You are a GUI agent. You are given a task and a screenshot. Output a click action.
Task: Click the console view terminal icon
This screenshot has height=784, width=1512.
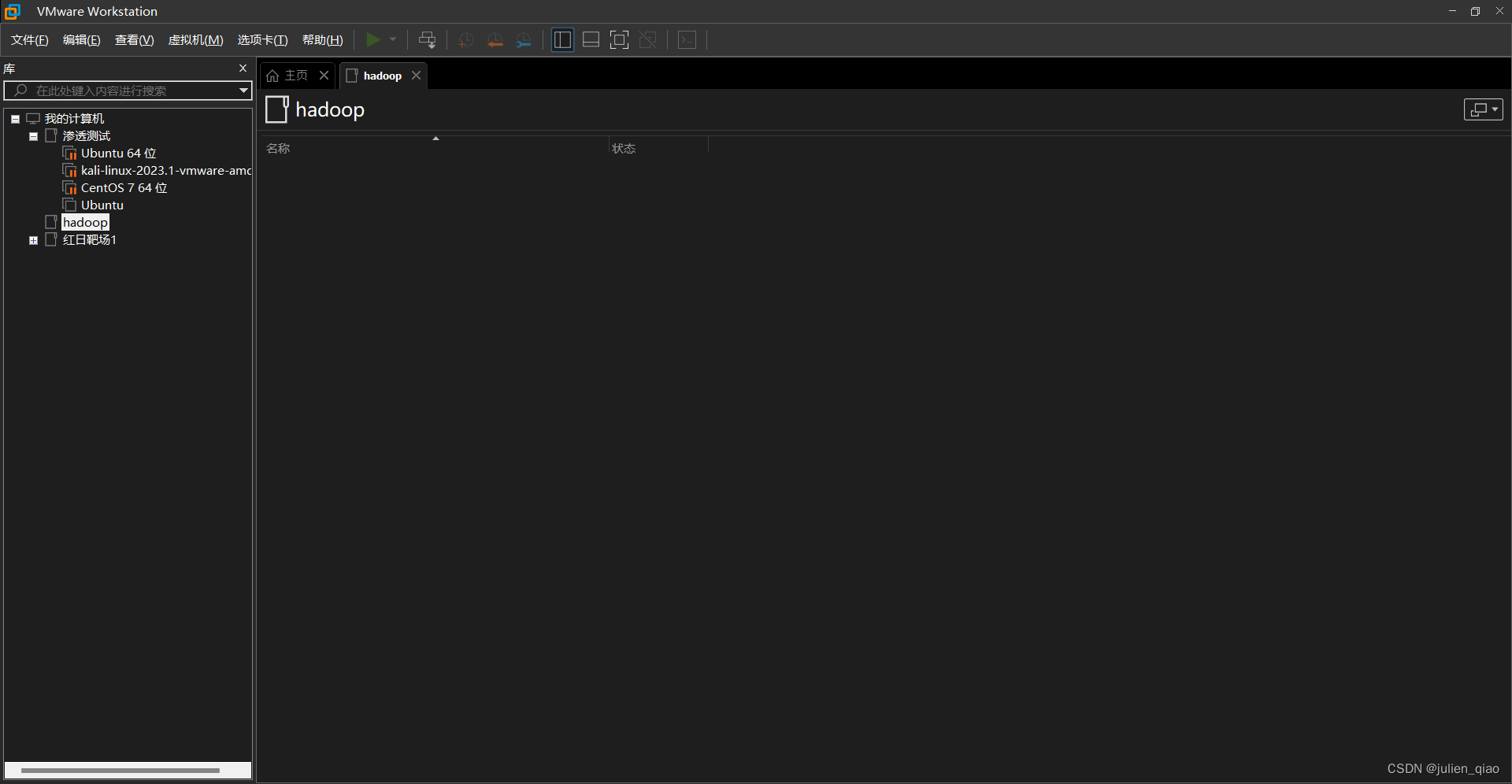(x=687, y=40)
